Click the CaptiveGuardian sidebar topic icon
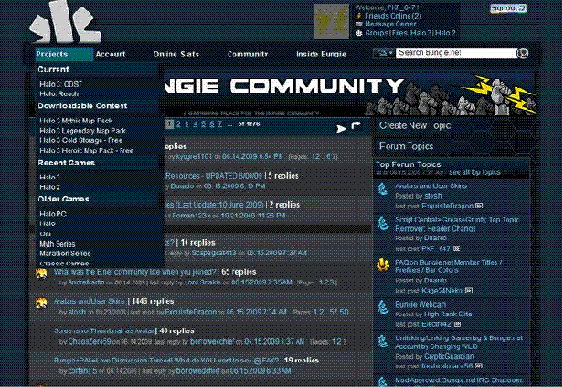The image size is (562, 387). 383,341
